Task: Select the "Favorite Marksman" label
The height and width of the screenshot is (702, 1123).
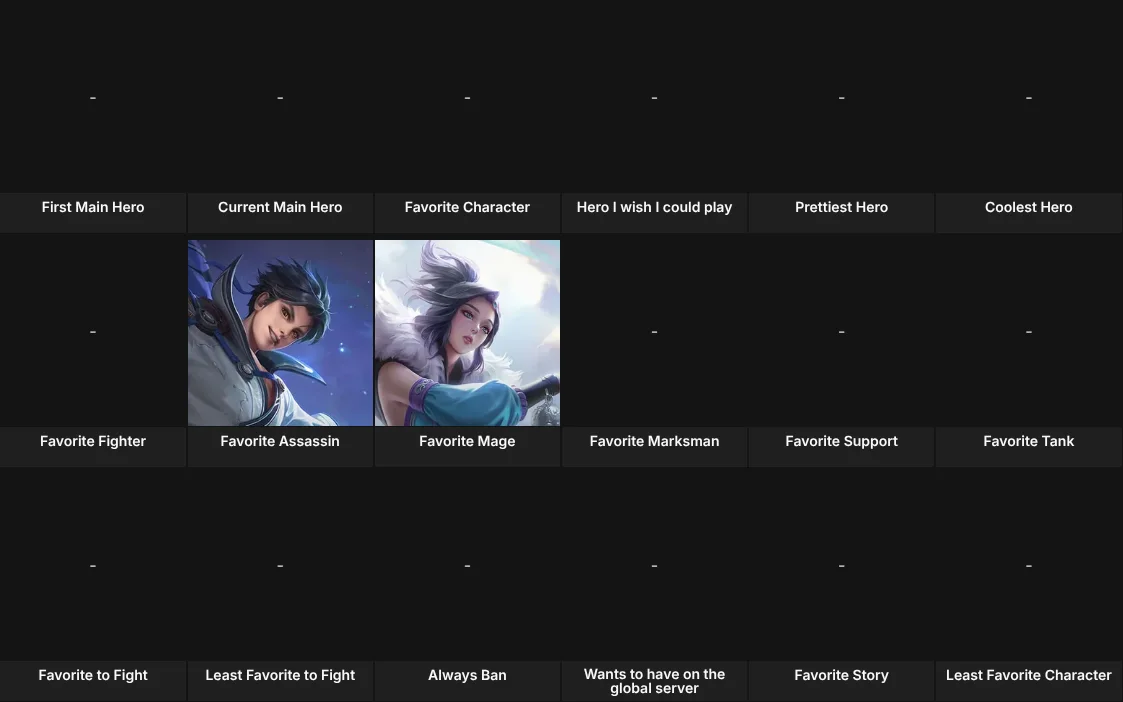Action: [x=654, y=441]
